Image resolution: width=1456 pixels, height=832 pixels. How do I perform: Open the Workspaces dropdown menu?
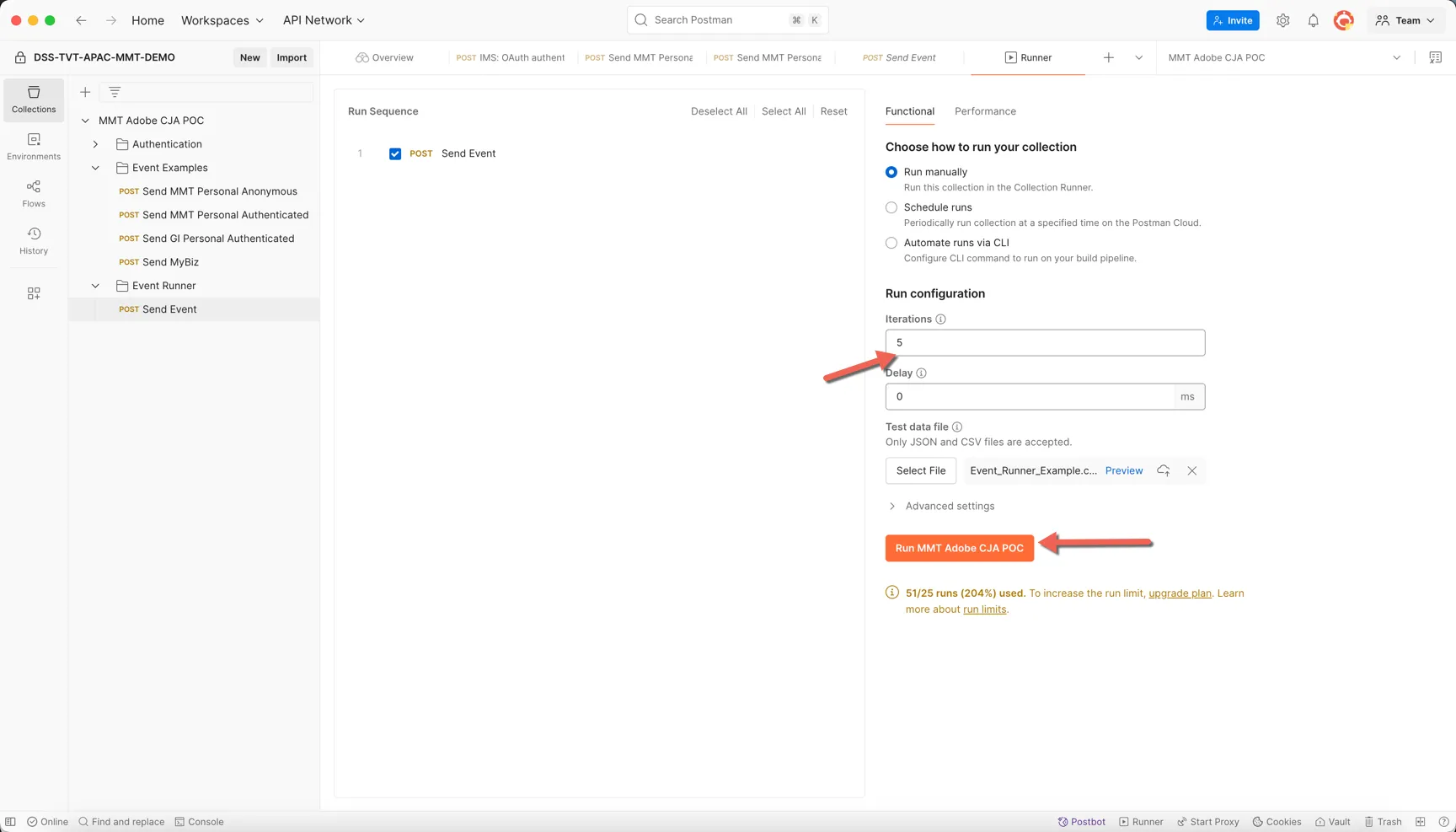(222, 20)
